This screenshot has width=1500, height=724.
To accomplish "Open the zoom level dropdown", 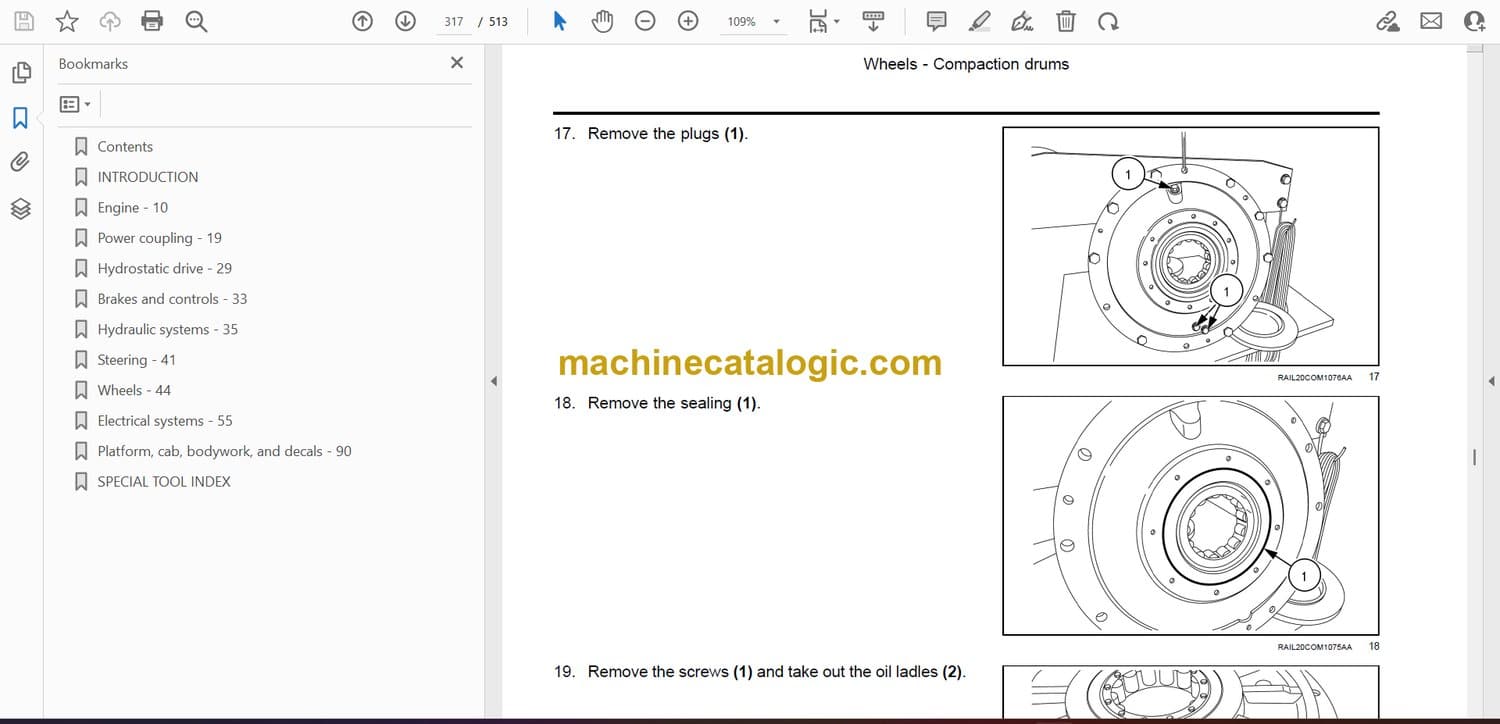I will 776,21.
